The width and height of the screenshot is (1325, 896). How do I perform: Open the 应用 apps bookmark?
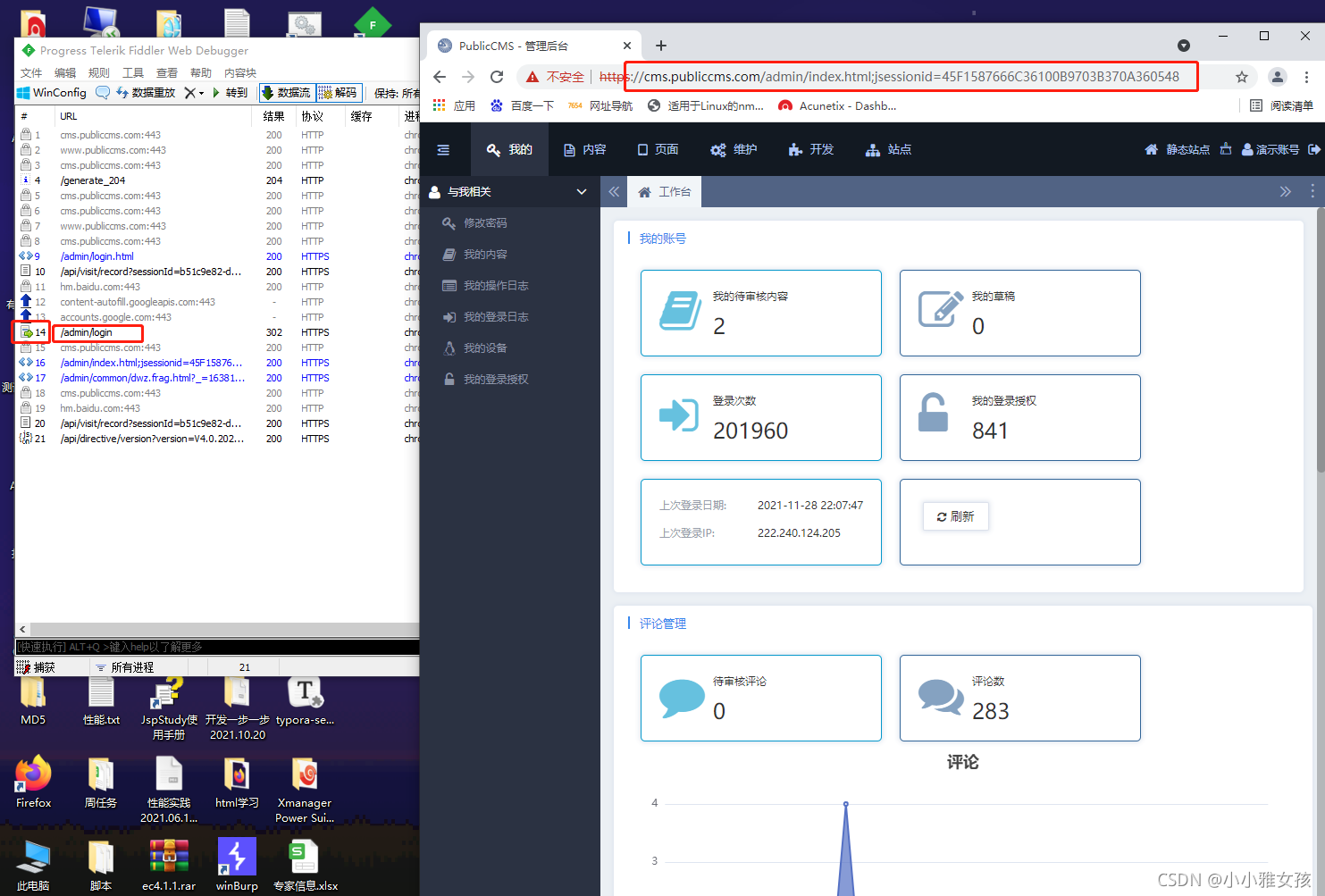point(454,105)
